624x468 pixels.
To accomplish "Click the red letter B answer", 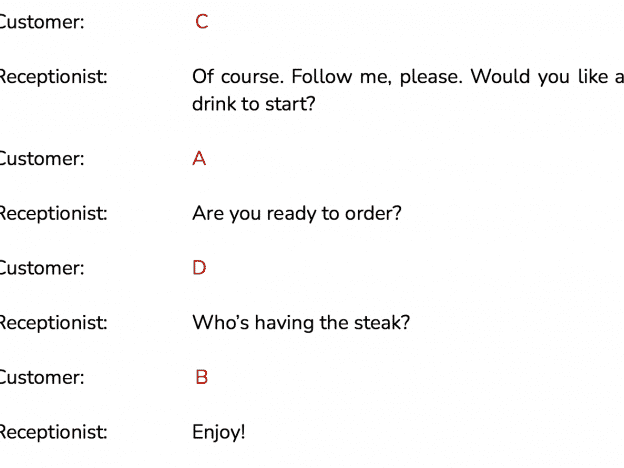I will tap(202, 377).
